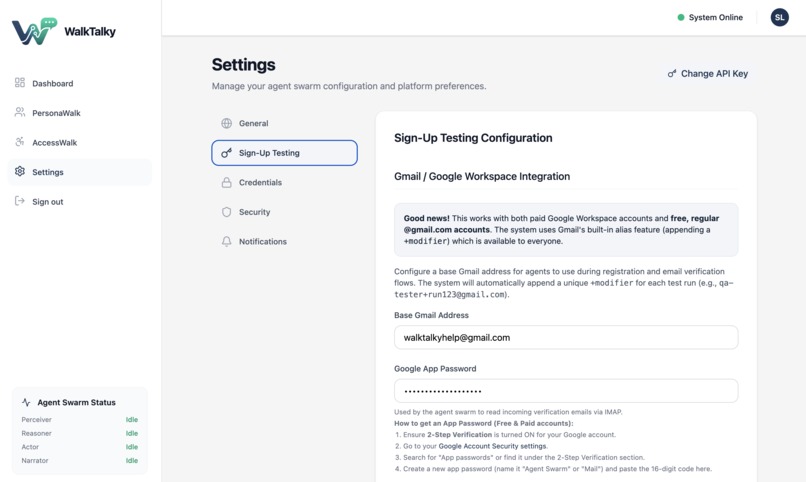Select Settings in the sidebar
The height and width of the screenshot is (482, 806).
tap(80, 172)
